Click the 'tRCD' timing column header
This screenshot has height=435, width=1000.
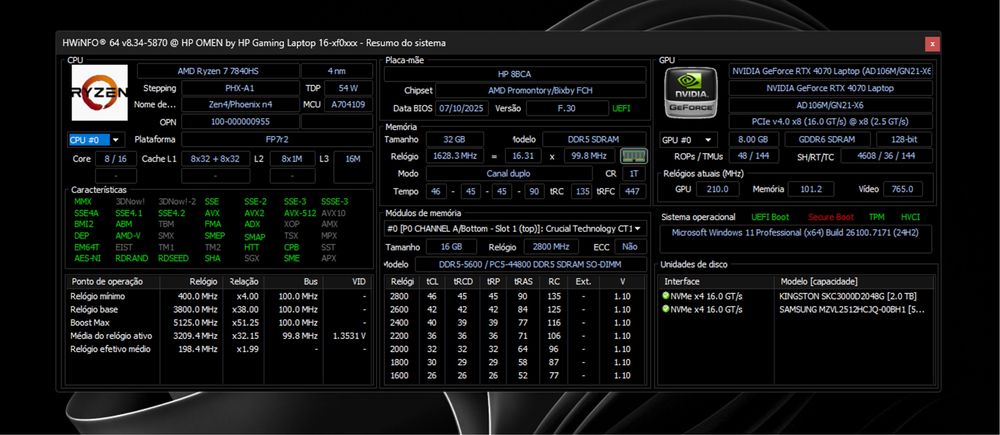(462, 281)
